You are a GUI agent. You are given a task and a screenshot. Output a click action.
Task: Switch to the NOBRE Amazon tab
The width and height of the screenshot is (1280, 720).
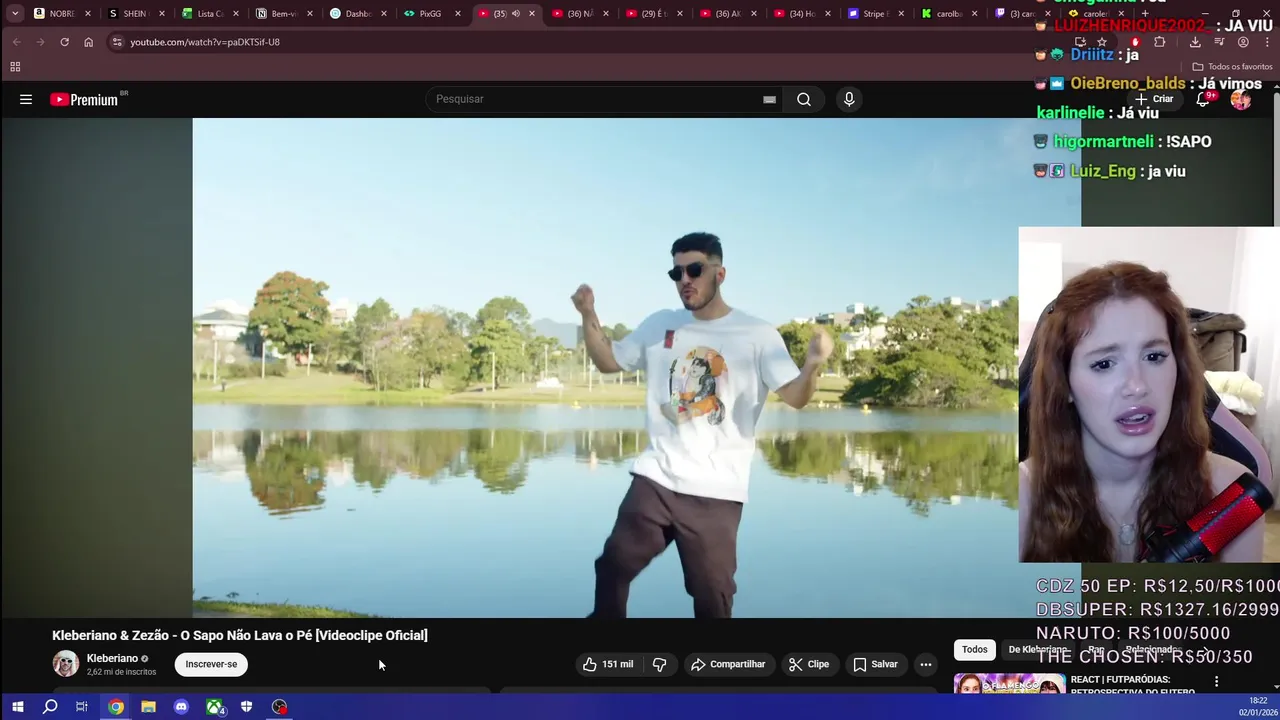(62, 14)
